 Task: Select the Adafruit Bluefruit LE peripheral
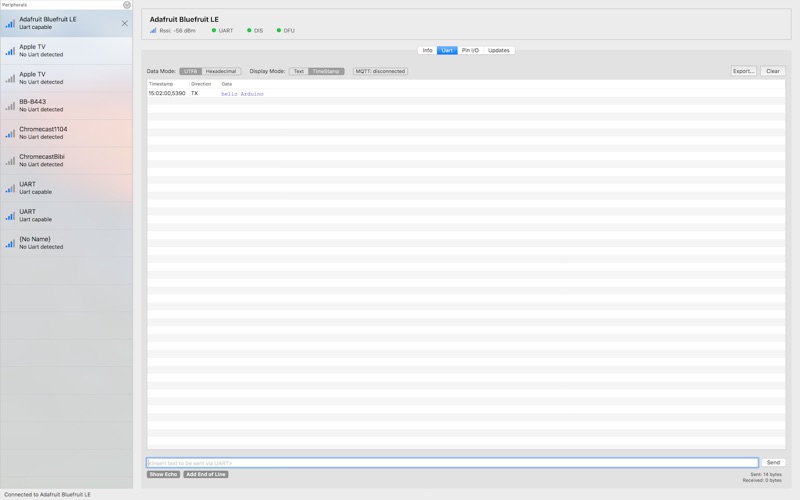66,23
